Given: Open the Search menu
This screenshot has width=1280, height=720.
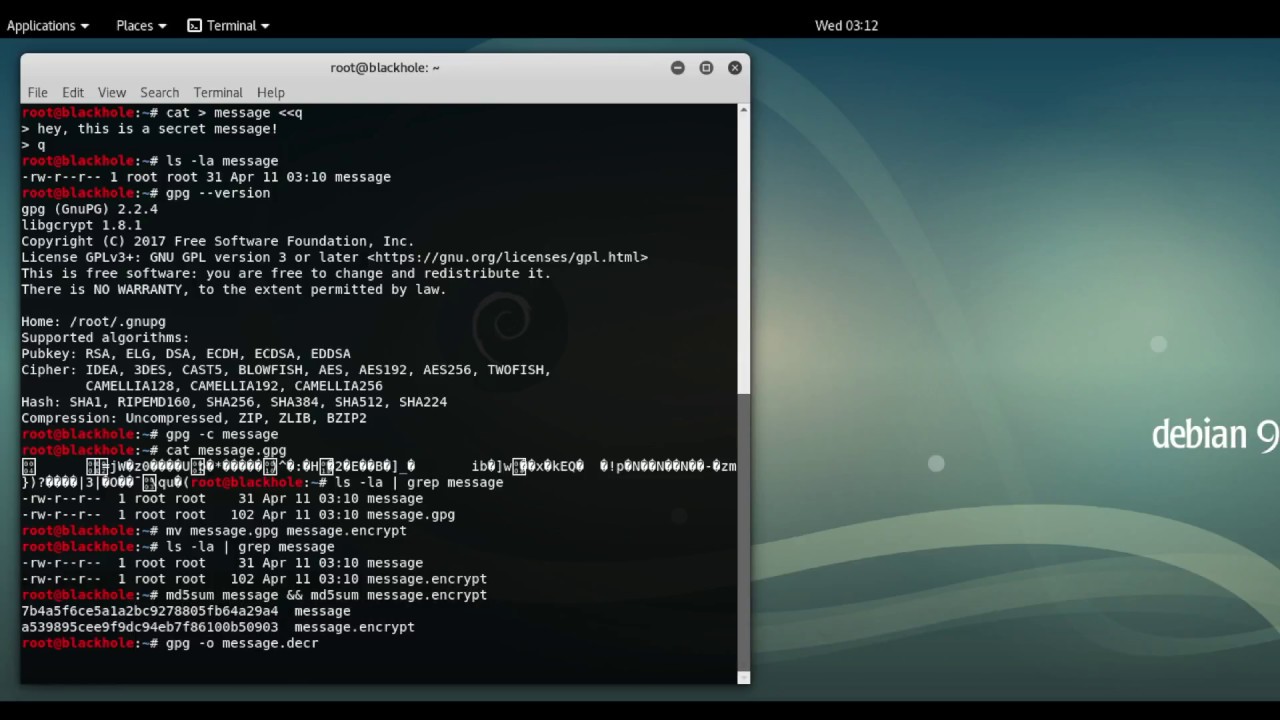Looking at the screenshot, I should 159,92.
